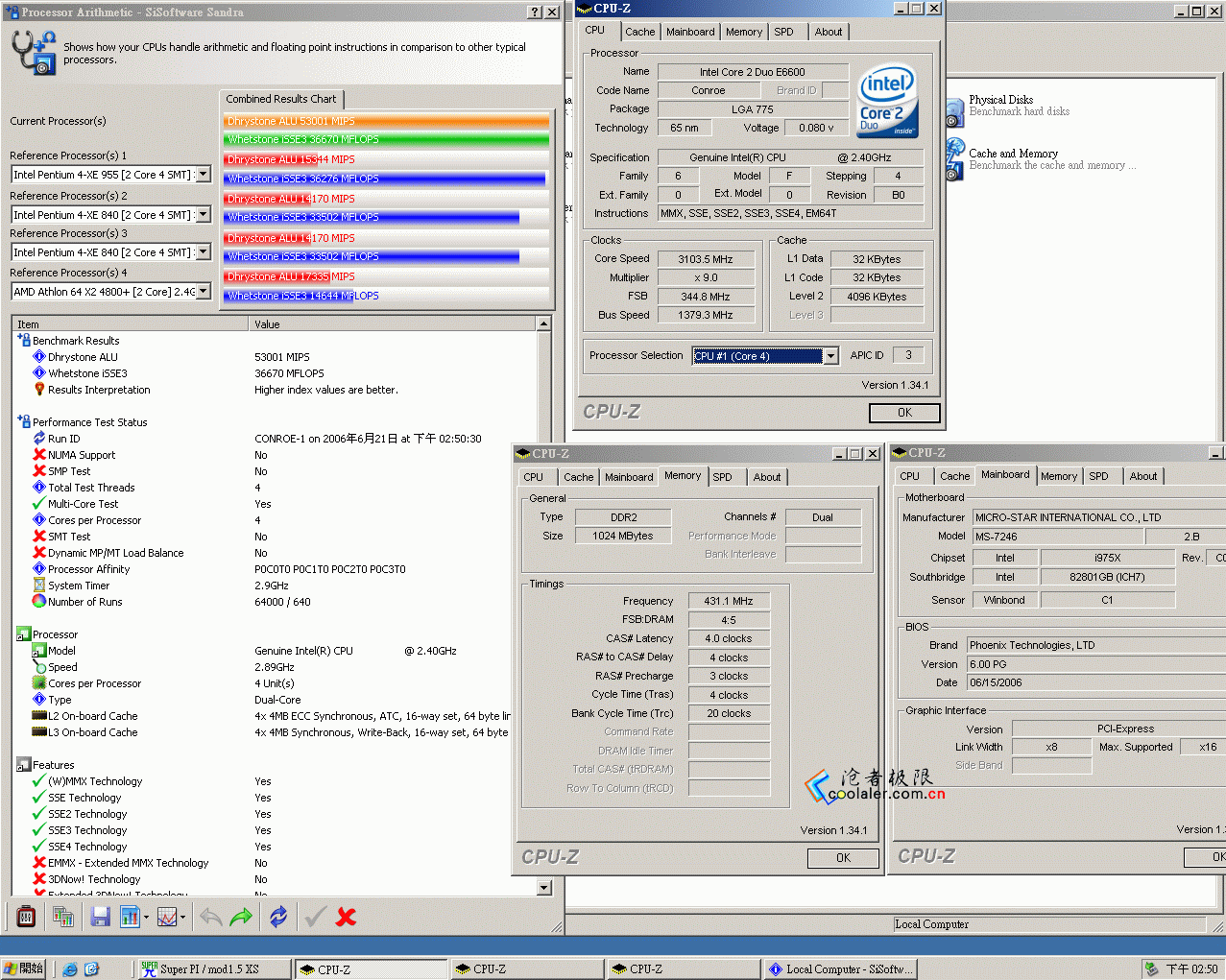Click the orange Dhrystone ALU 53001 MIPS bar
Image resolution: width=1226 pixels, height=980 pixels.
coord(387,121)
